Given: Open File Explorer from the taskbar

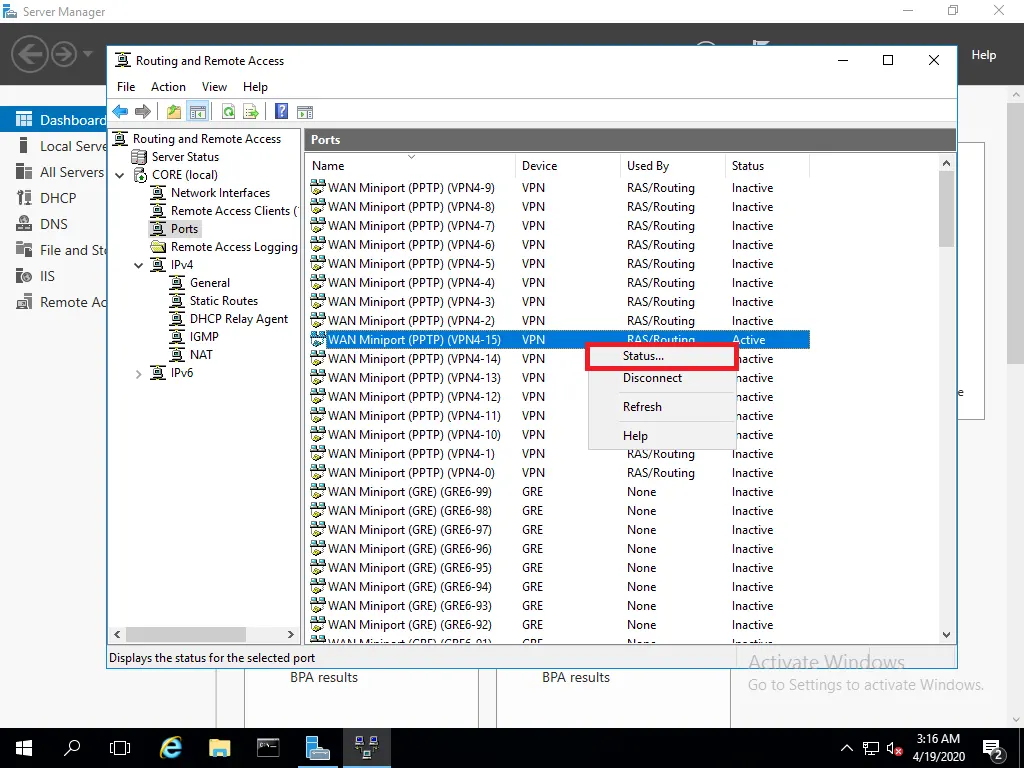Looking at the screenshot, I should pos(219,747).
